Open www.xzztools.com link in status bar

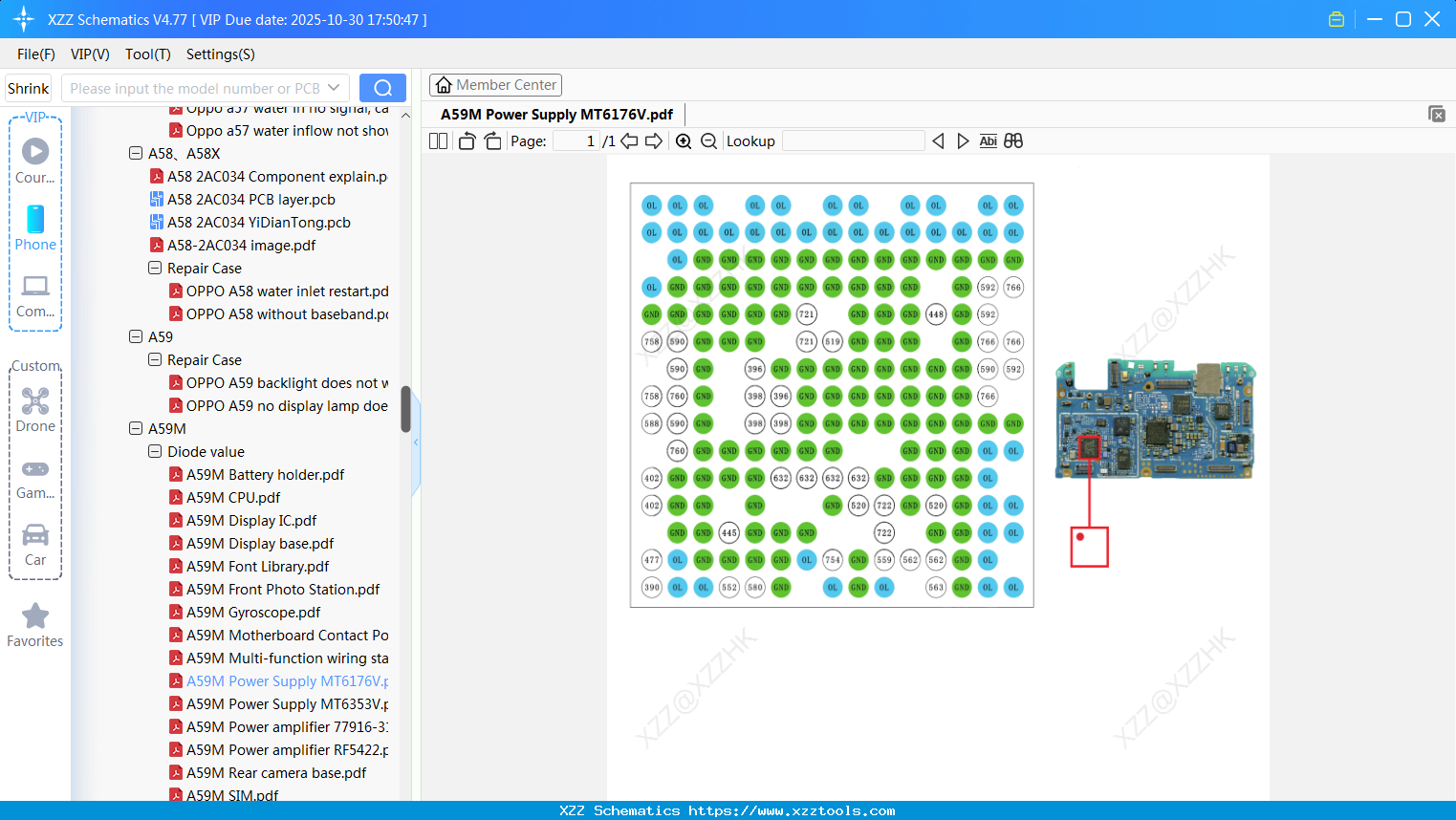tap(792, 810)
